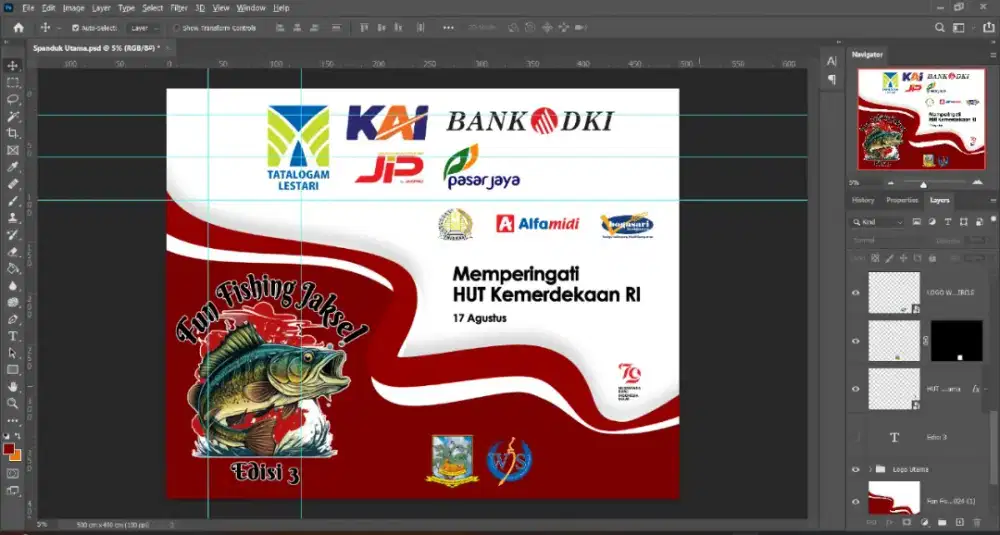1000x535 pixels.
Task: Open the Search icon at top right
Action: (x=939, y=28)
